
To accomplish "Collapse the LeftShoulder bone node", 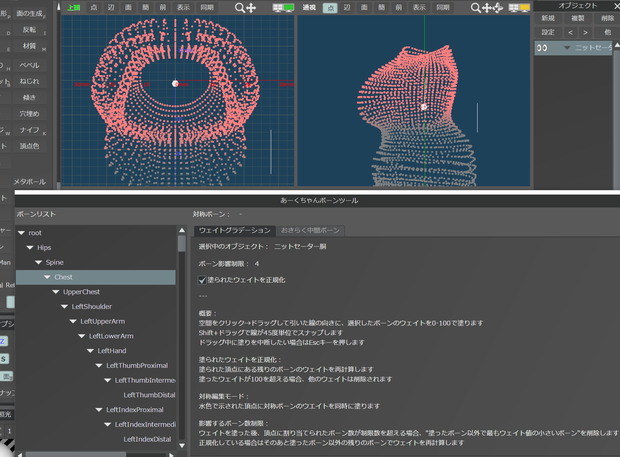I will [x=64, y=306].
